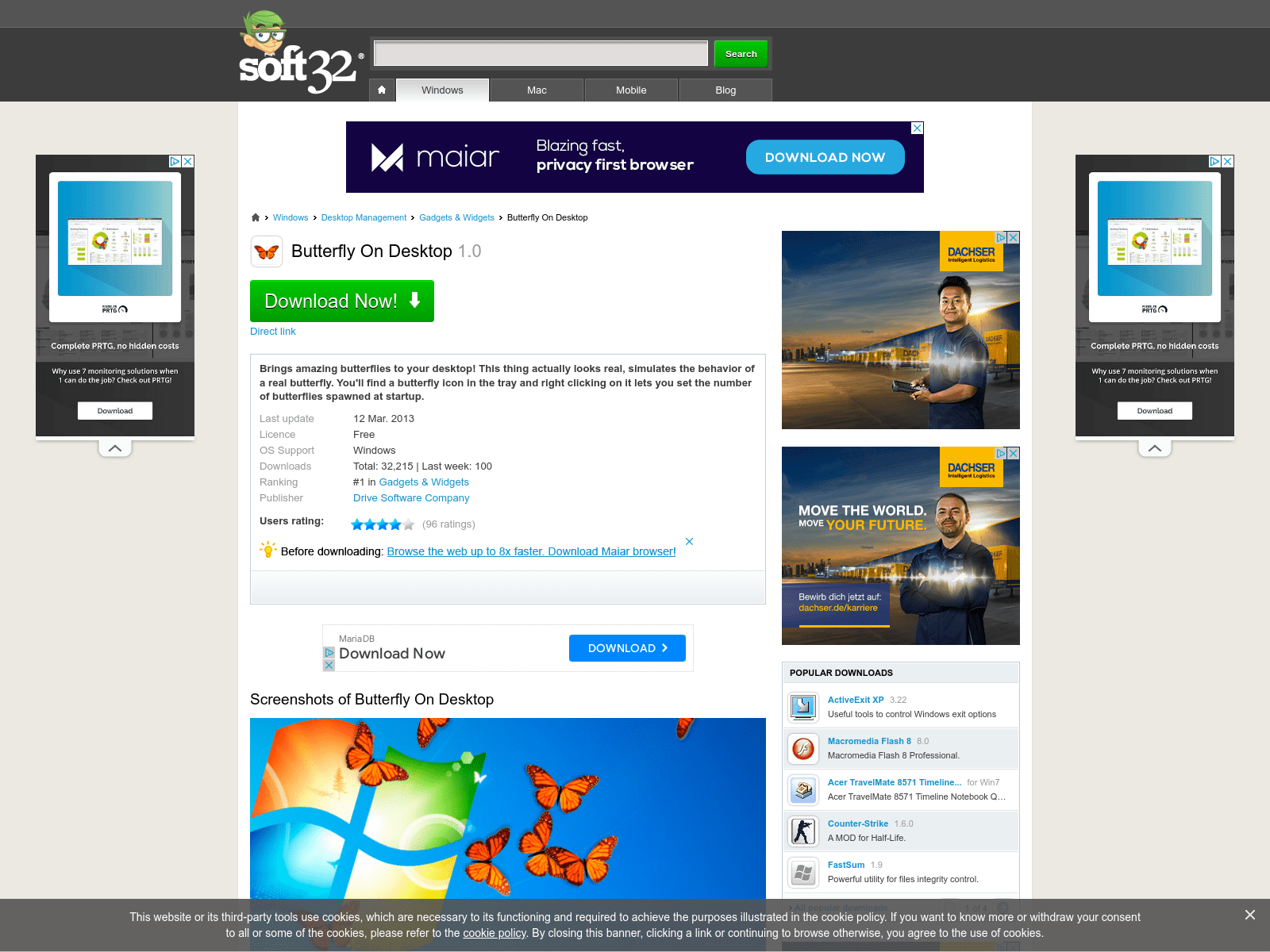Go to Windows breadcrumb link
This screenshot has height=952, width=1270.
tap(291, 217)
